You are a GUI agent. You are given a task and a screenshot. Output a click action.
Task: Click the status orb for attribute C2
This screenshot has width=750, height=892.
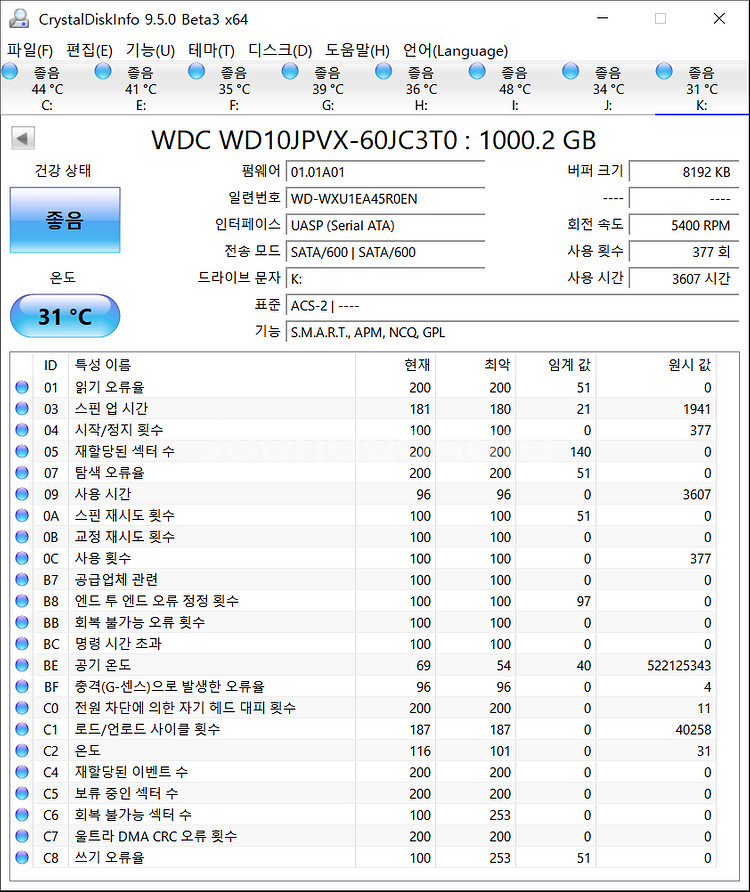pos(22,751)
